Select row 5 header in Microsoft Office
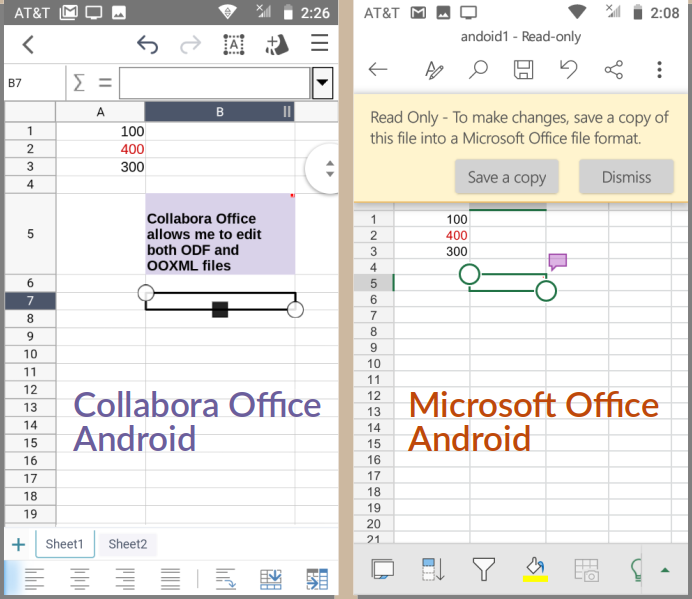 pyautogui.click(x=373, y=283)
